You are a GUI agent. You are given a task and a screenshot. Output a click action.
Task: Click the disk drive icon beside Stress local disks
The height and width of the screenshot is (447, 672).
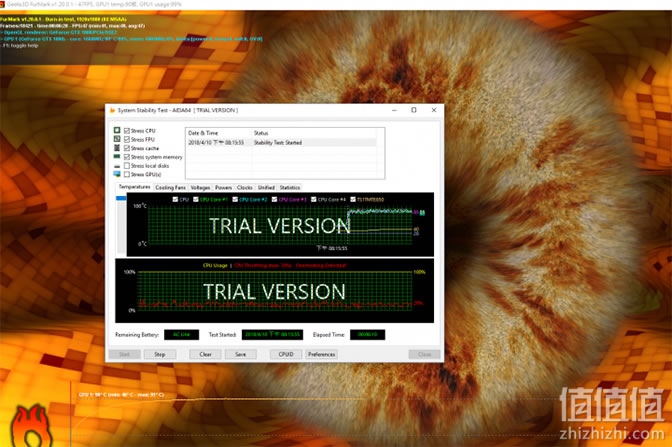(x=117, y=166)
